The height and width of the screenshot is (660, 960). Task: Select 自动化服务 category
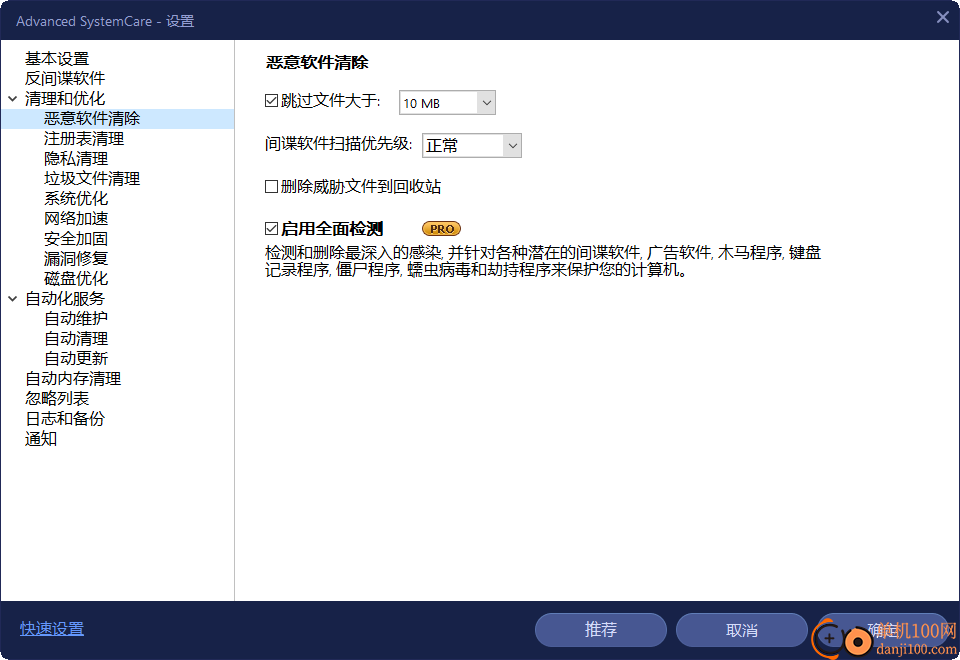[x=65, y=299]
